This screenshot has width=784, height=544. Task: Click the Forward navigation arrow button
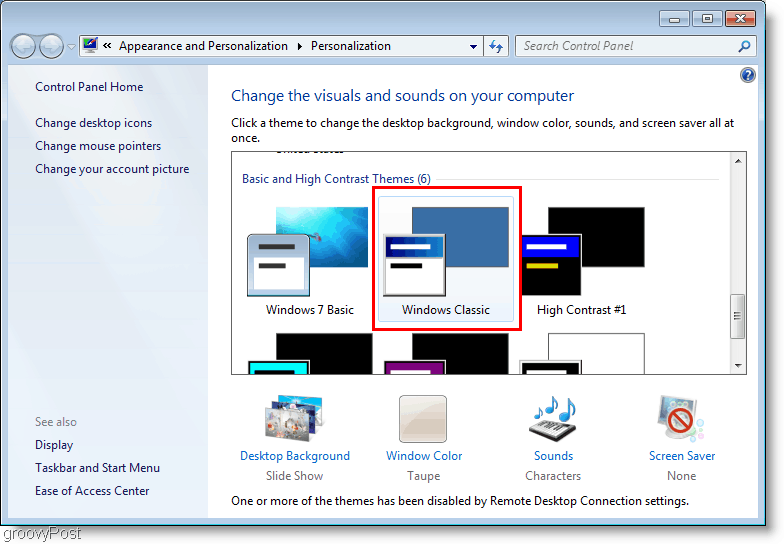pyautogui.click(x=51, y=46)
